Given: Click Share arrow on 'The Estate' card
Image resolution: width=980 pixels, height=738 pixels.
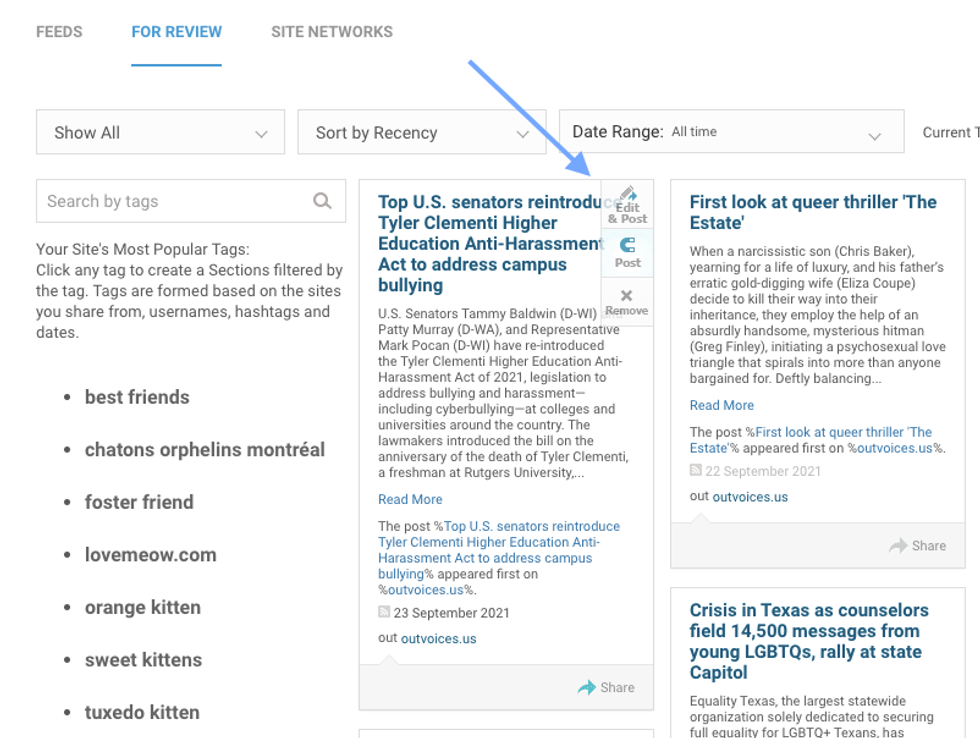Looking at the screenshot, I should pyautogui.click(x=898, y=546).
